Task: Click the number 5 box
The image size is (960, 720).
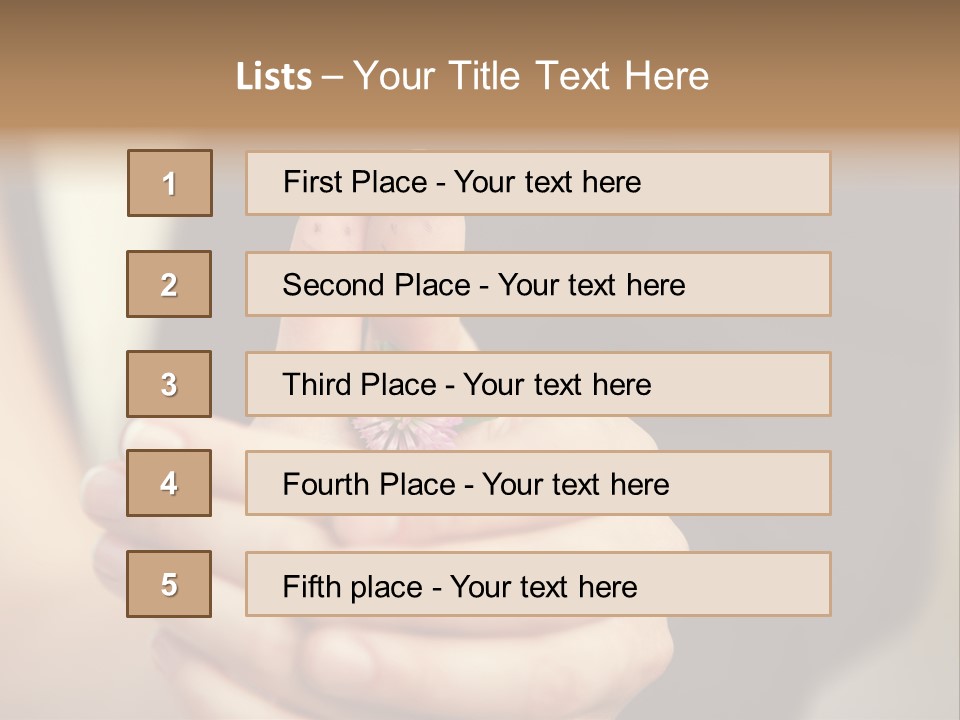Action: point(169,584)
